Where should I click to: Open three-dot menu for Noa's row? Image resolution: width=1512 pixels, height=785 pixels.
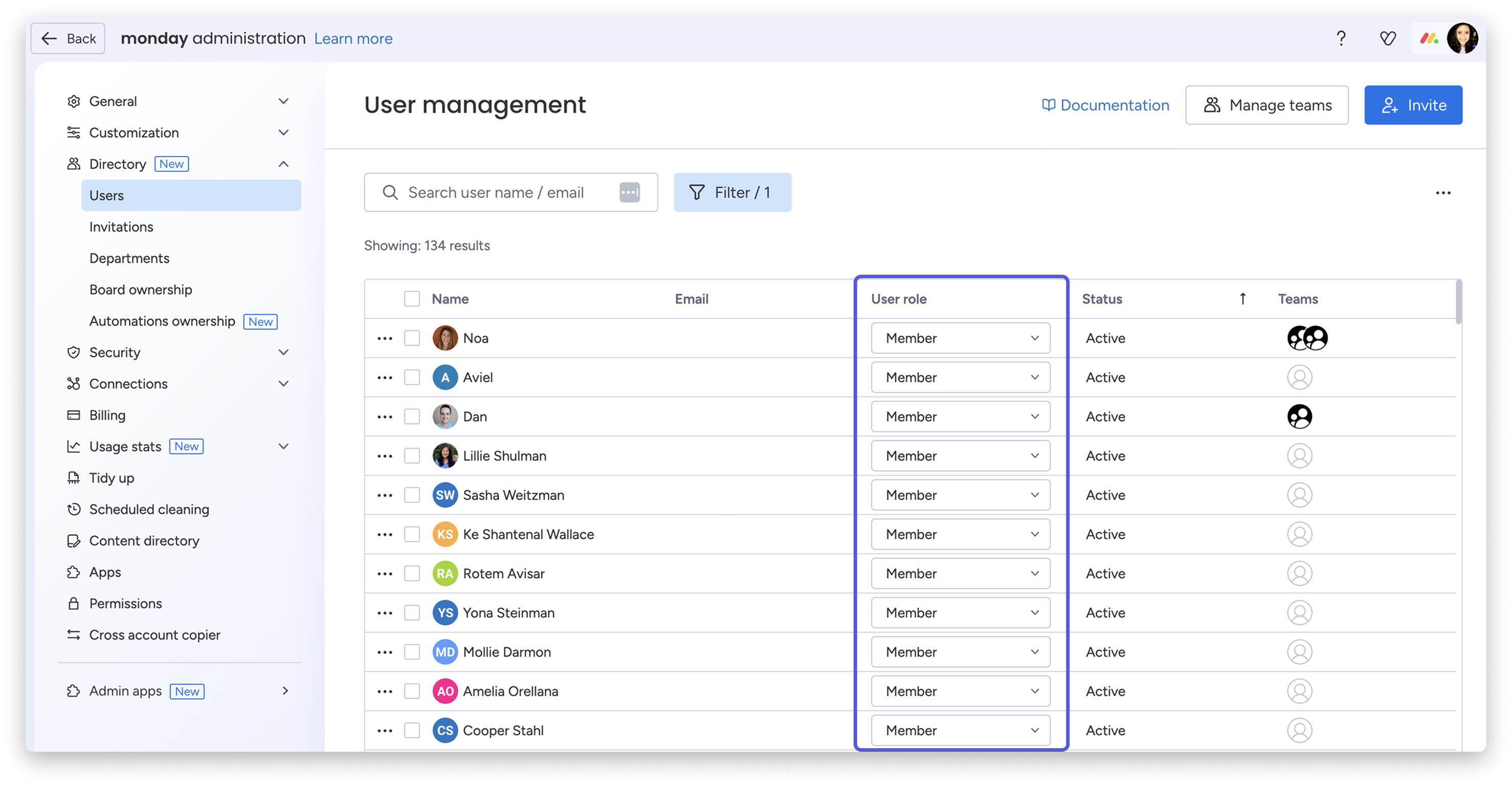coord(385,339)
